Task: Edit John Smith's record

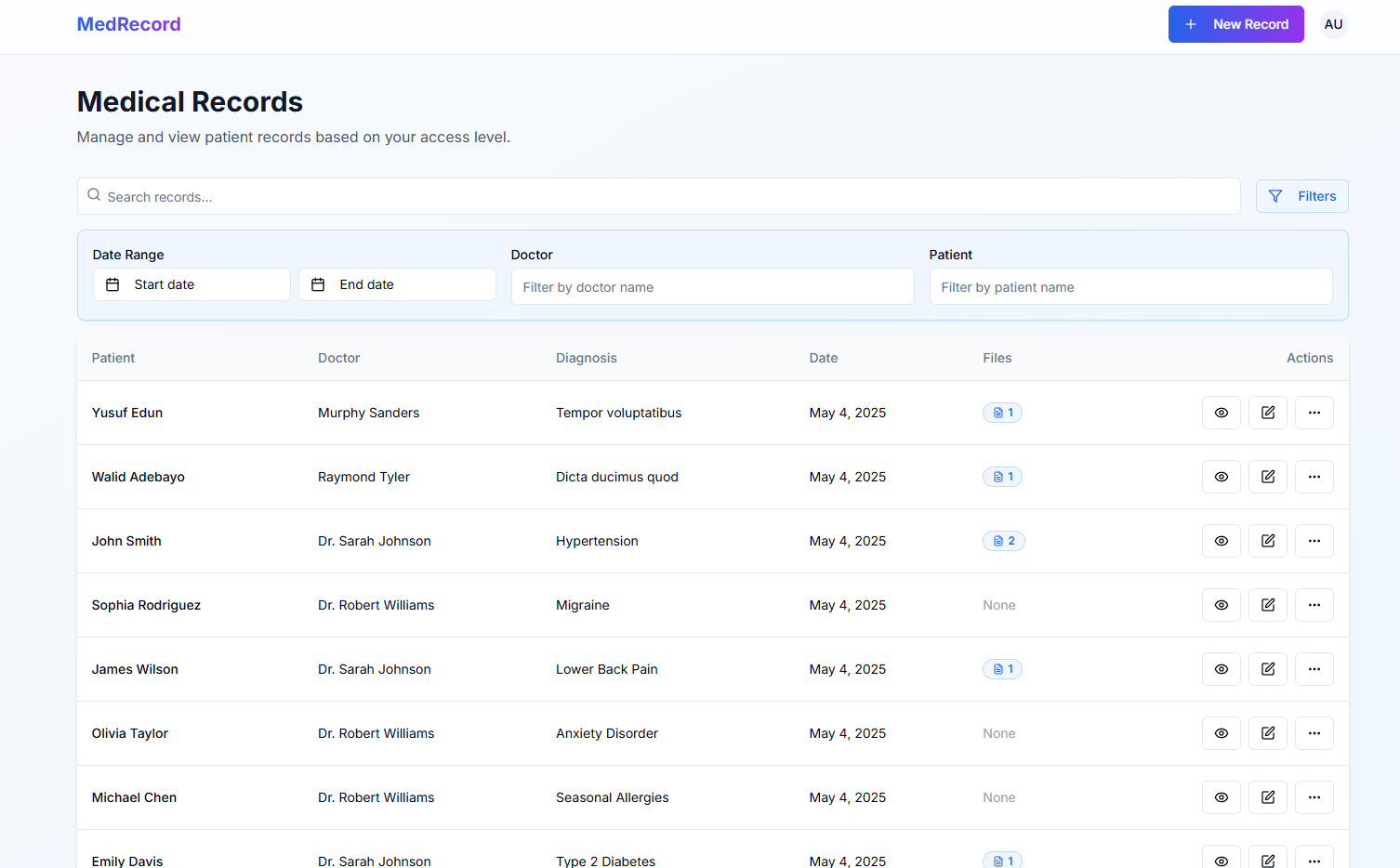Action: pyautogui.click(x=1268, y=541)
